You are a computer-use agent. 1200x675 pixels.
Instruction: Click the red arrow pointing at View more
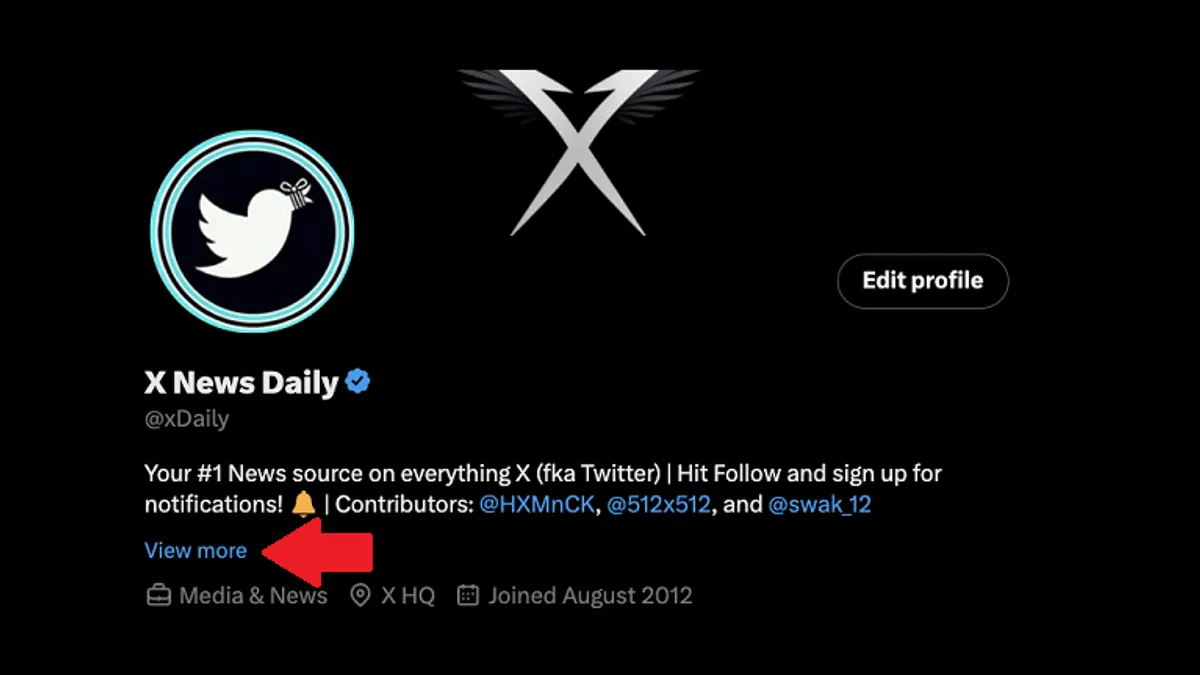click(x=316, y=552)
